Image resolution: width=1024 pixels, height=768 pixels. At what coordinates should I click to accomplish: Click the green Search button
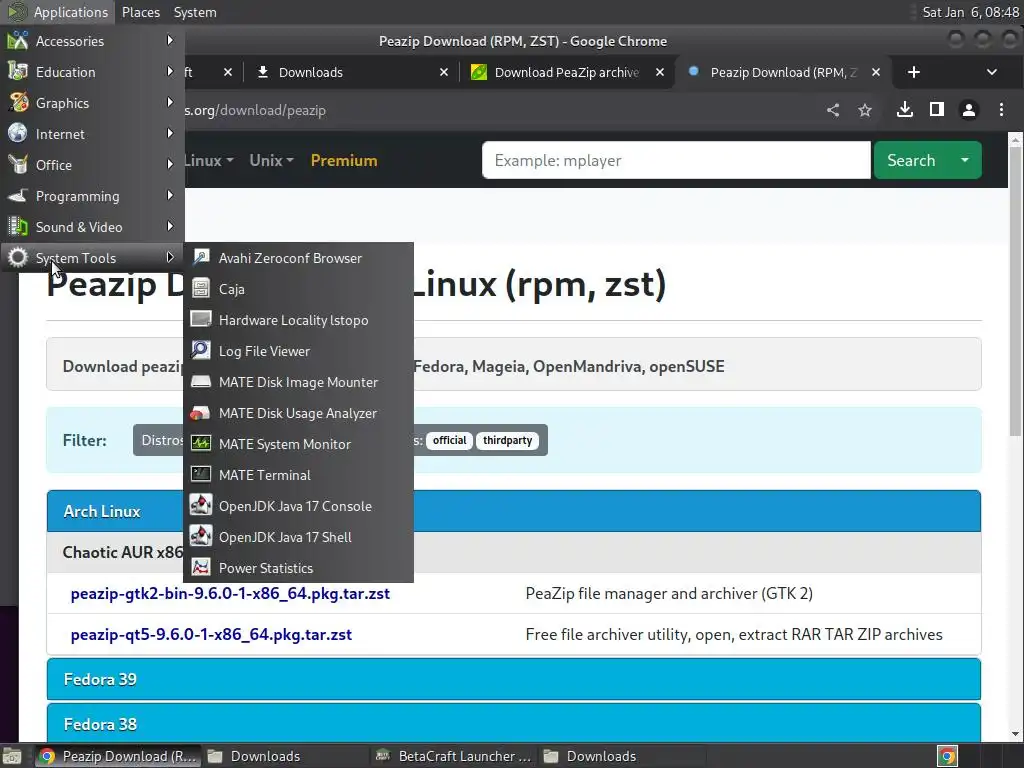(910, 160)
